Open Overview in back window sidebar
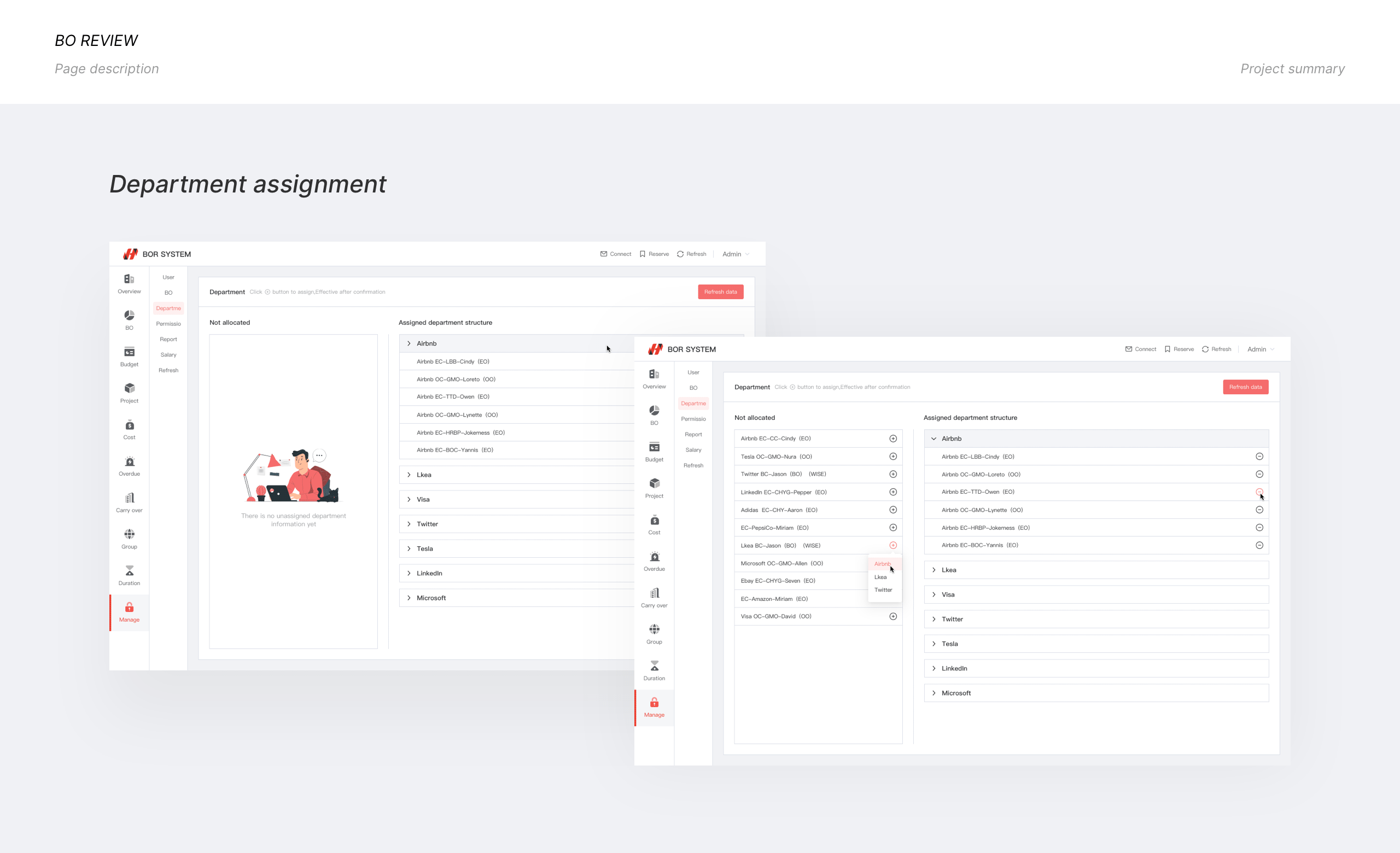 point(129,284)
